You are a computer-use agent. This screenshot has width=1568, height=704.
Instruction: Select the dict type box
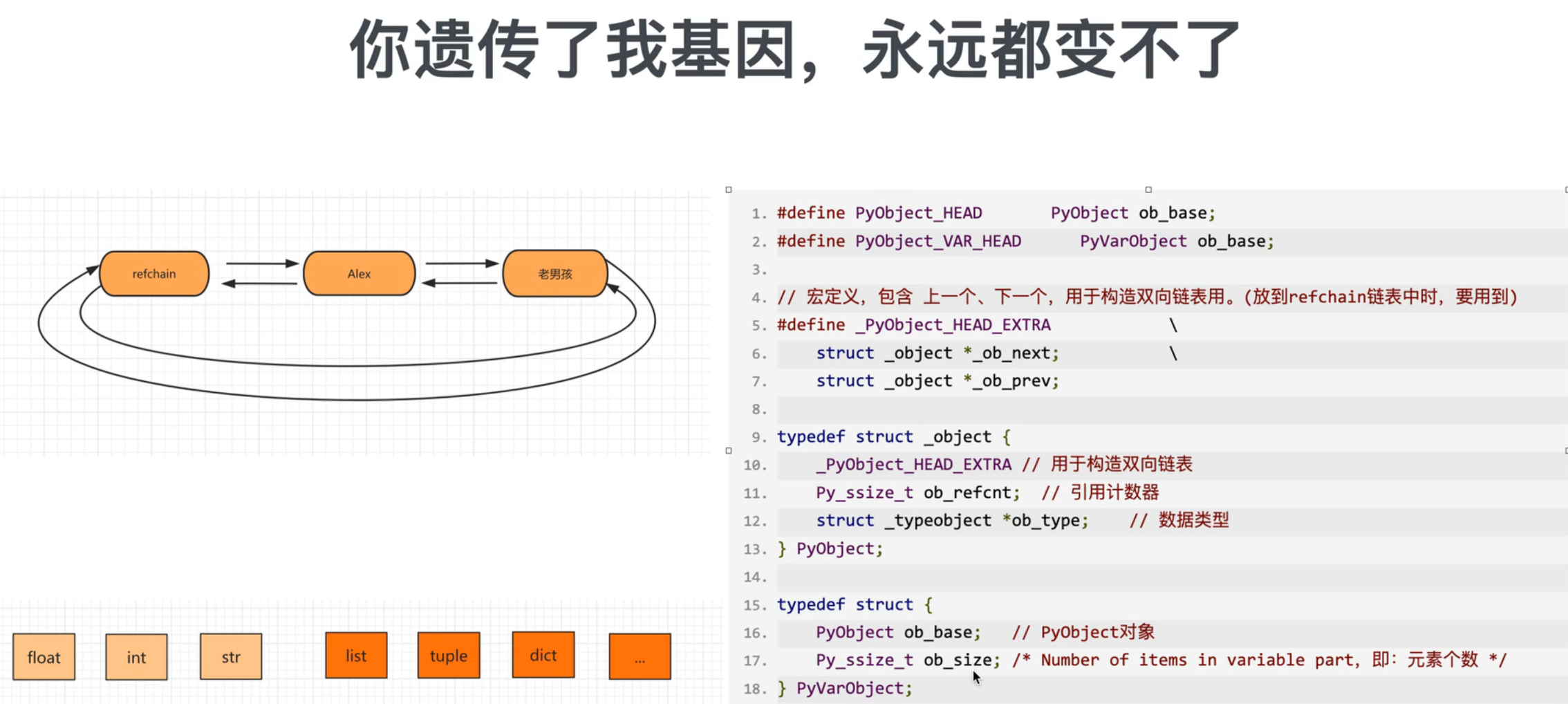tap(543, 655)
